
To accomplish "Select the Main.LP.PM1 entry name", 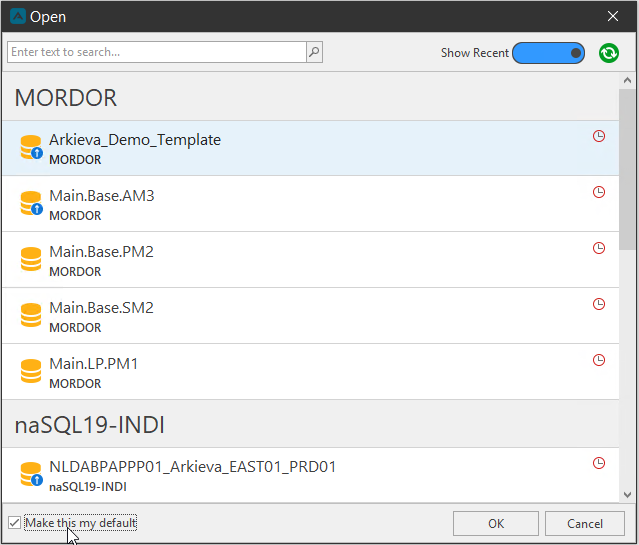I will click(x=94, y=364).
